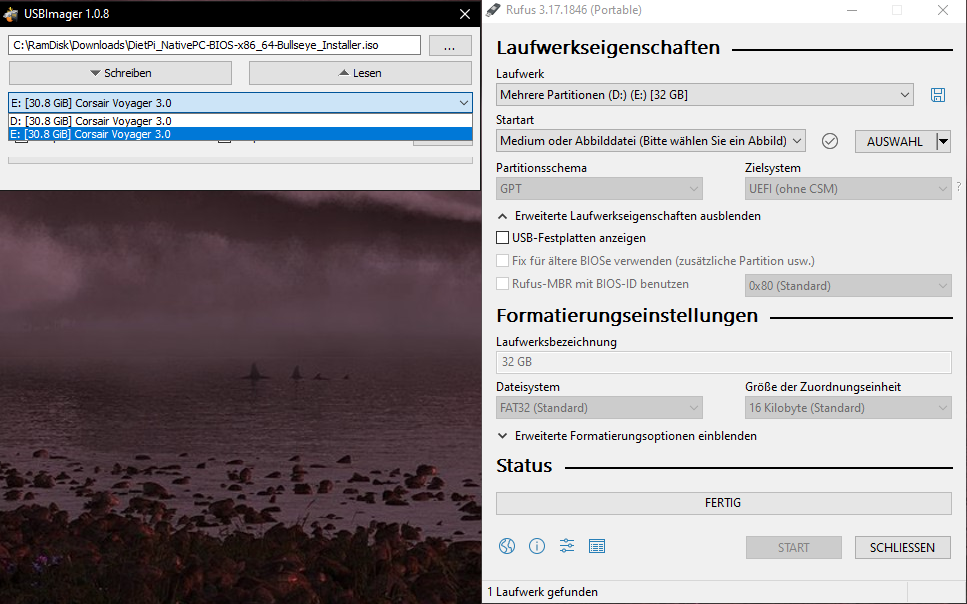The image size is (967, 604).
Task: Open the Laufwerk drive dropdown in Rufus
Action: 704,95
